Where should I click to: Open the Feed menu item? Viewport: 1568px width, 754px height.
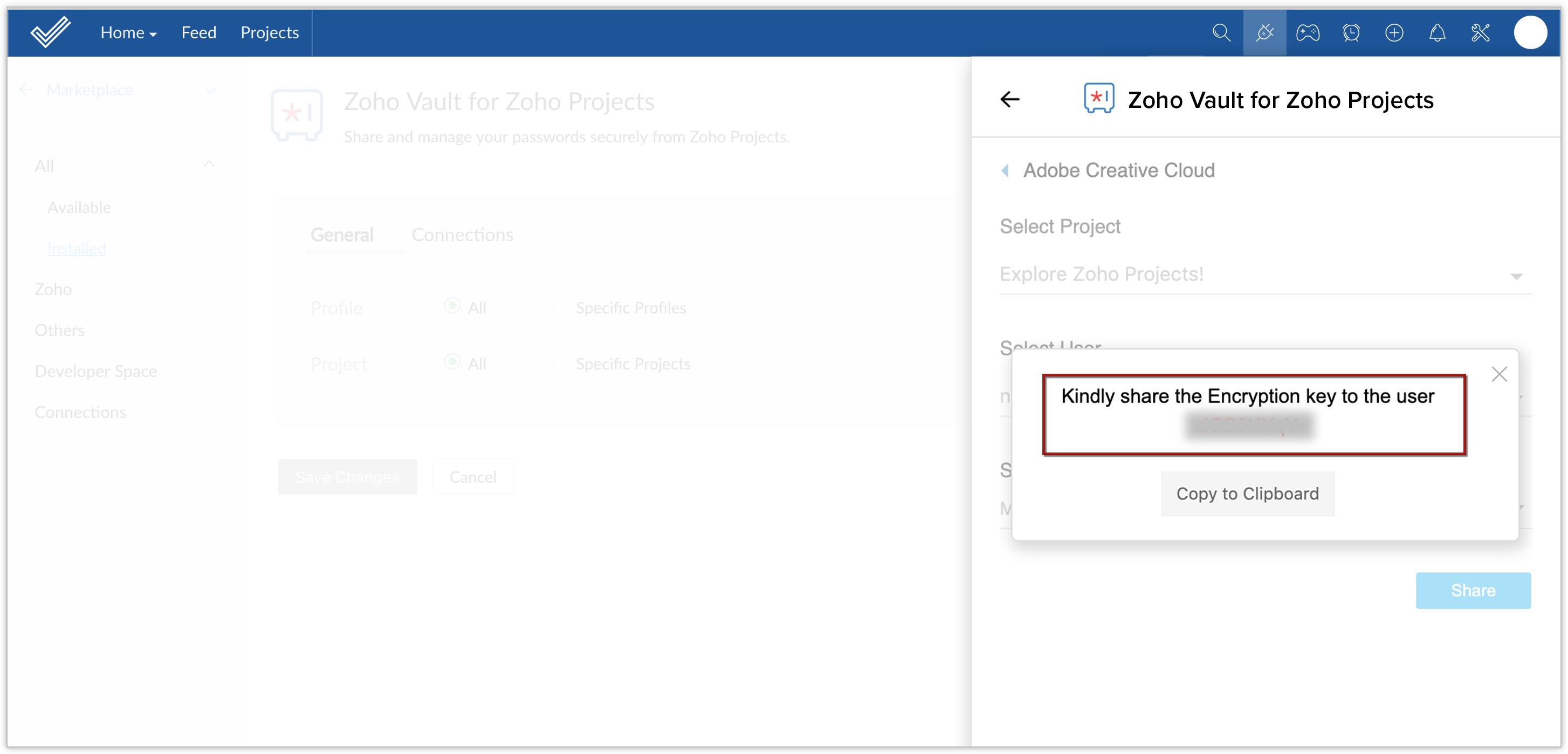198,32
